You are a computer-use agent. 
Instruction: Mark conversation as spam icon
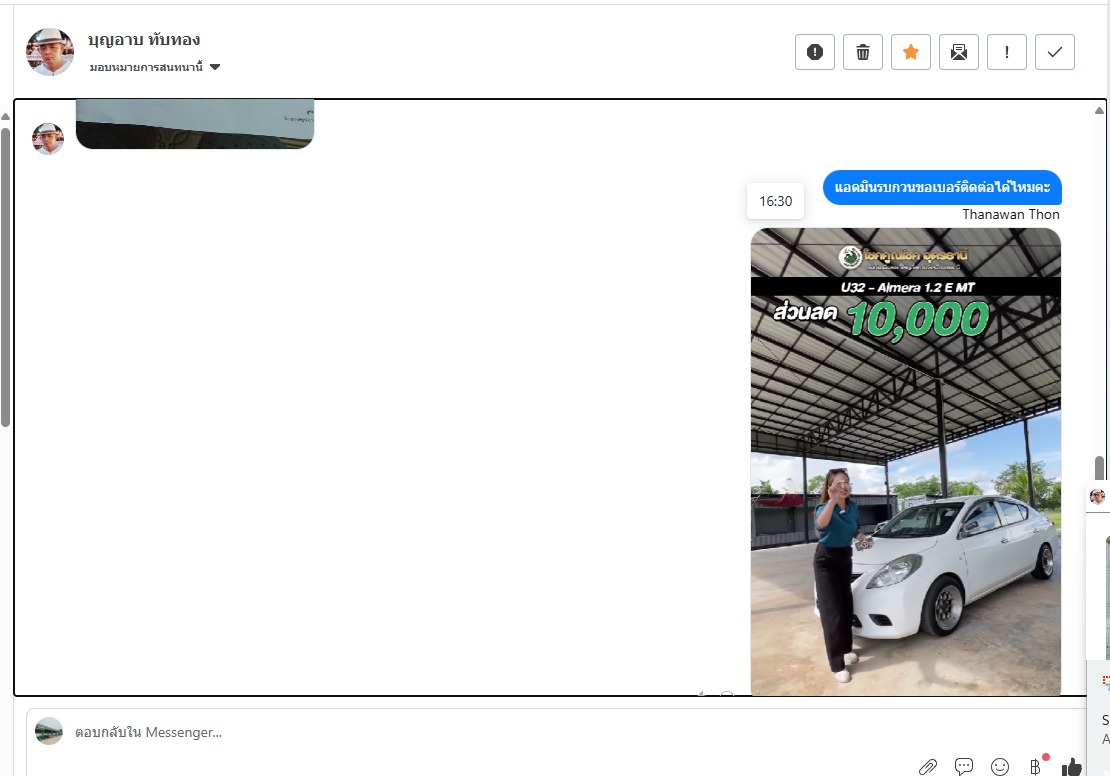[815, 52]
